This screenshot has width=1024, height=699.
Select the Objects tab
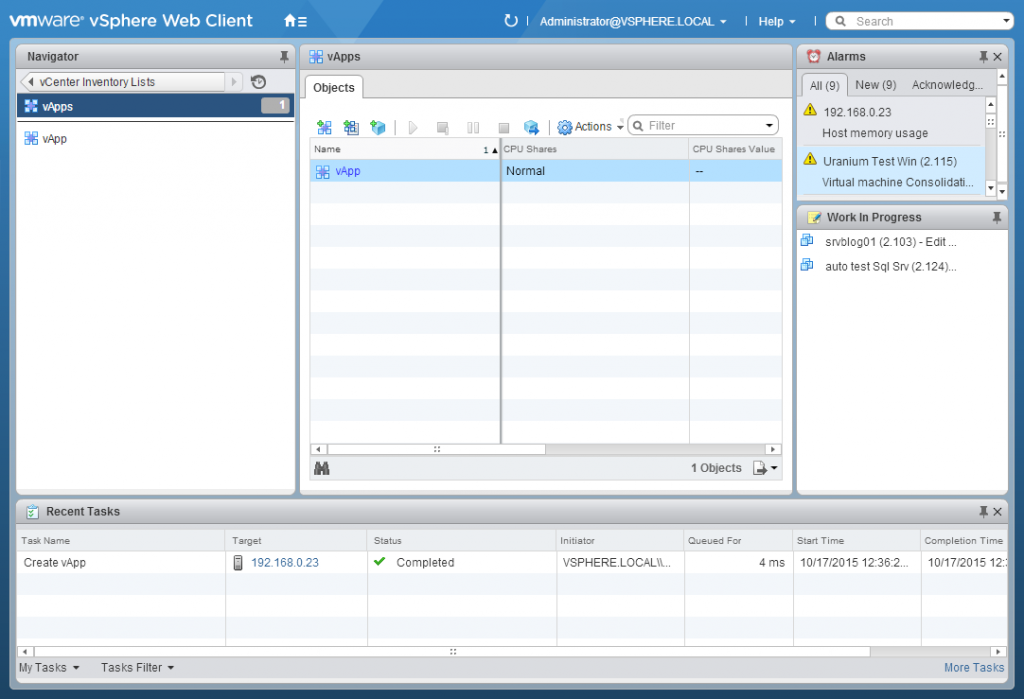(334, 88)
